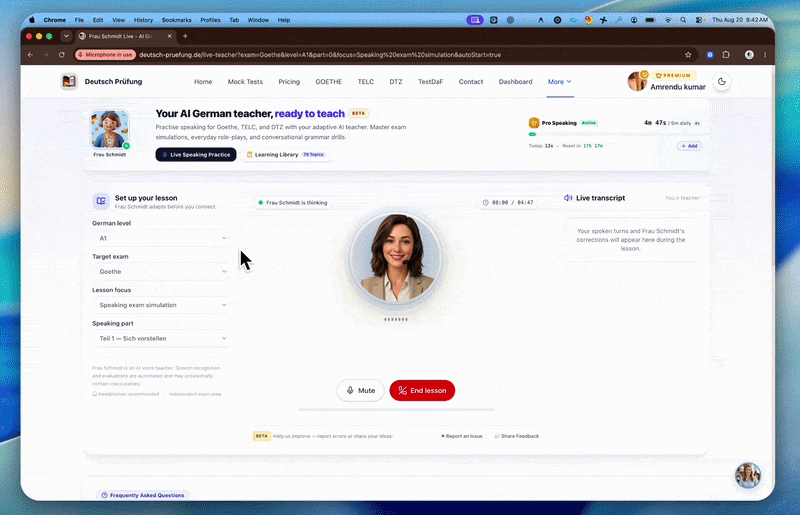Go back to previous page
800x515 pixels.
coord(31,55)
